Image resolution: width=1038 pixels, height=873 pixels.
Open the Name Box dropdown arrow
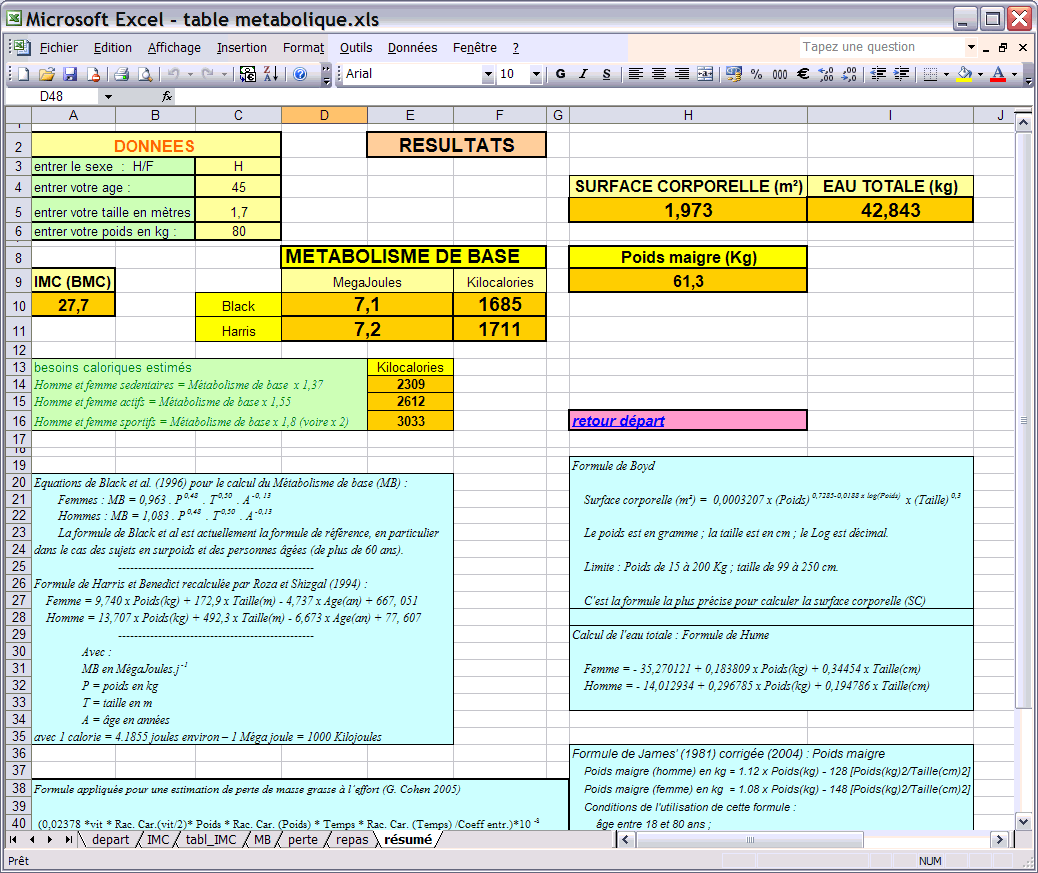(x=108, y=97)
